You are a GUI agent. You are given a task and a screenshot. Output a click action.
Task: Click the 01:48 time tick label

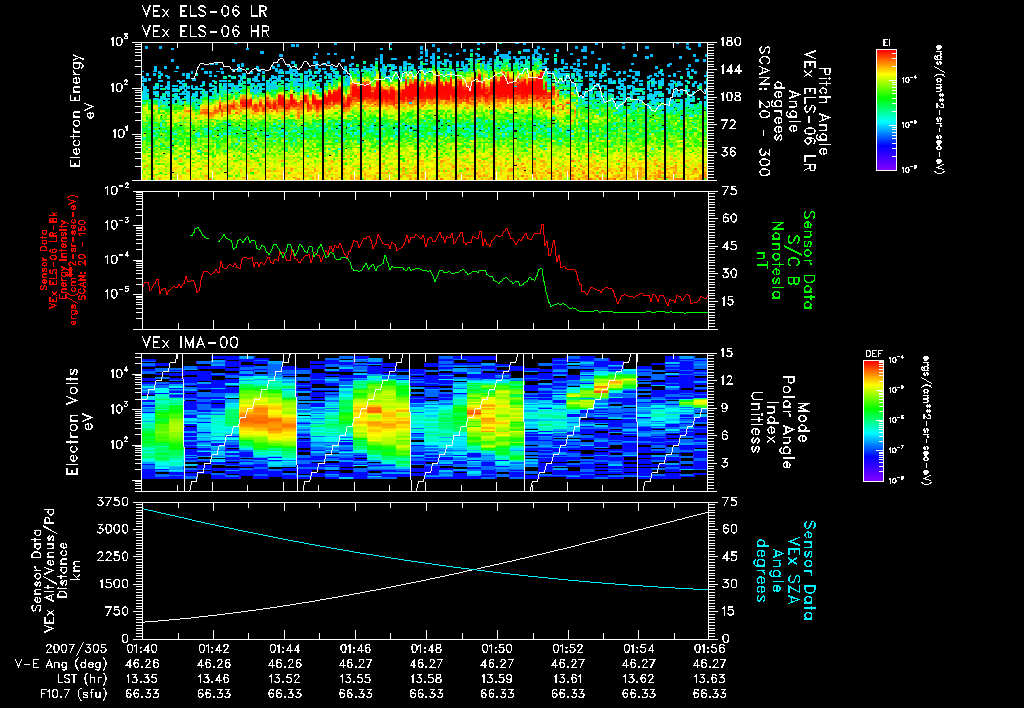(426, 649)
